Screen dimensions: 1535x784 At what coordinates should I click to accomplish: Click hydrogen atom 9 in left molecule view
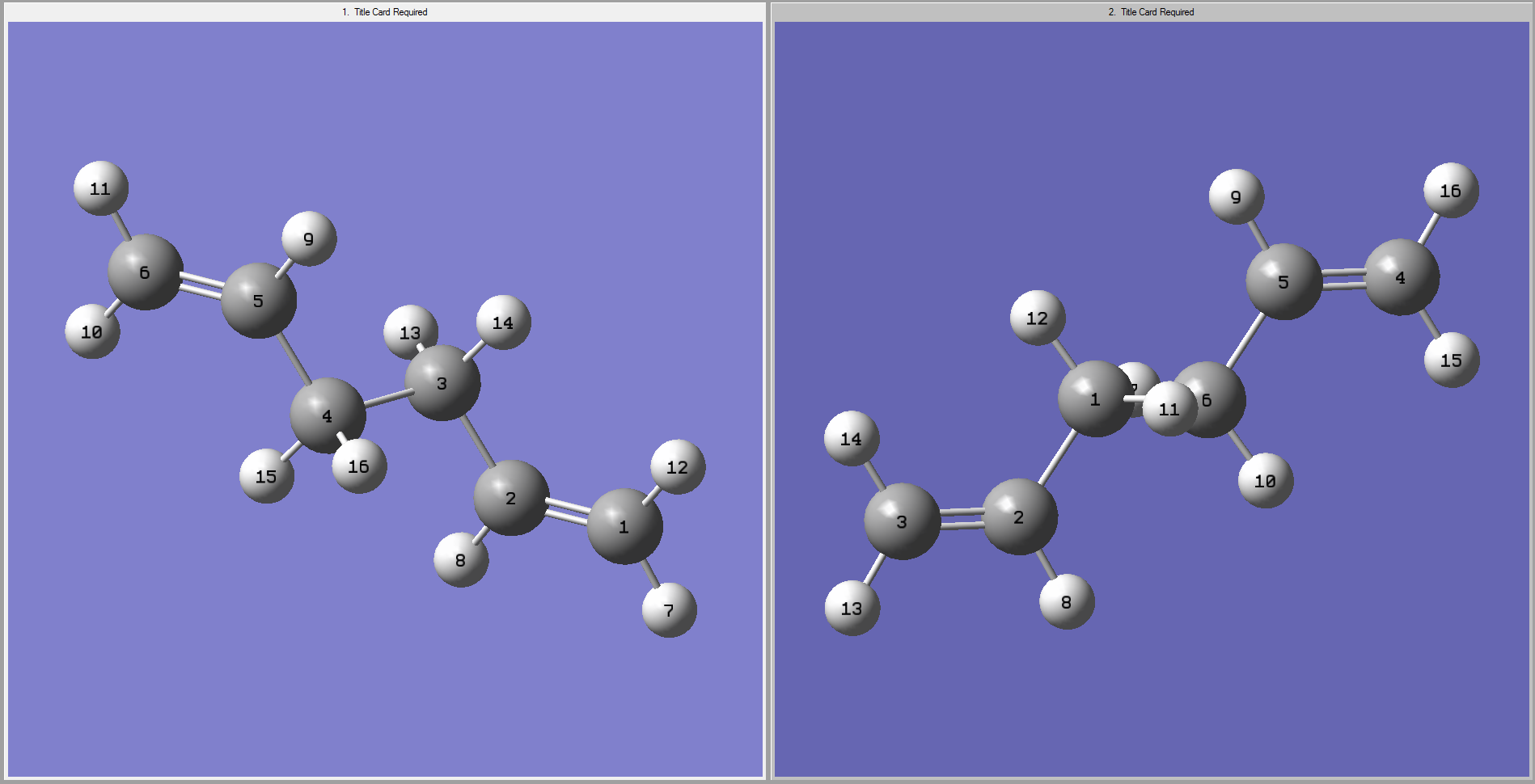click(309, 238)
